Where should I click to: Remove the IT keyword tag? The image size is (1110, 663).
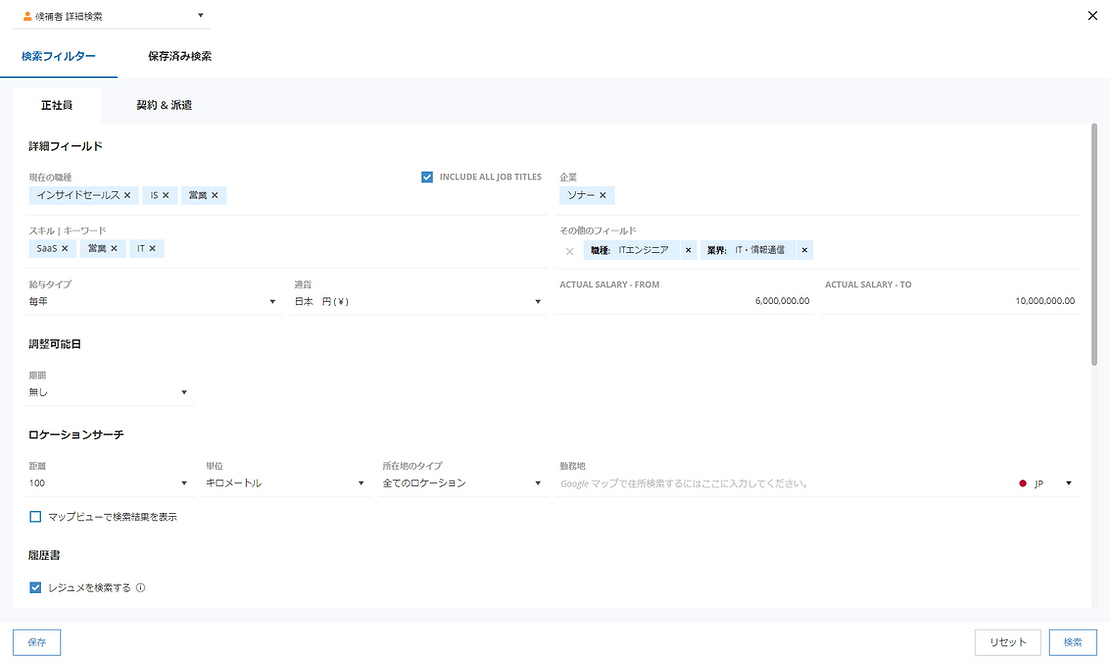point(152,248)
